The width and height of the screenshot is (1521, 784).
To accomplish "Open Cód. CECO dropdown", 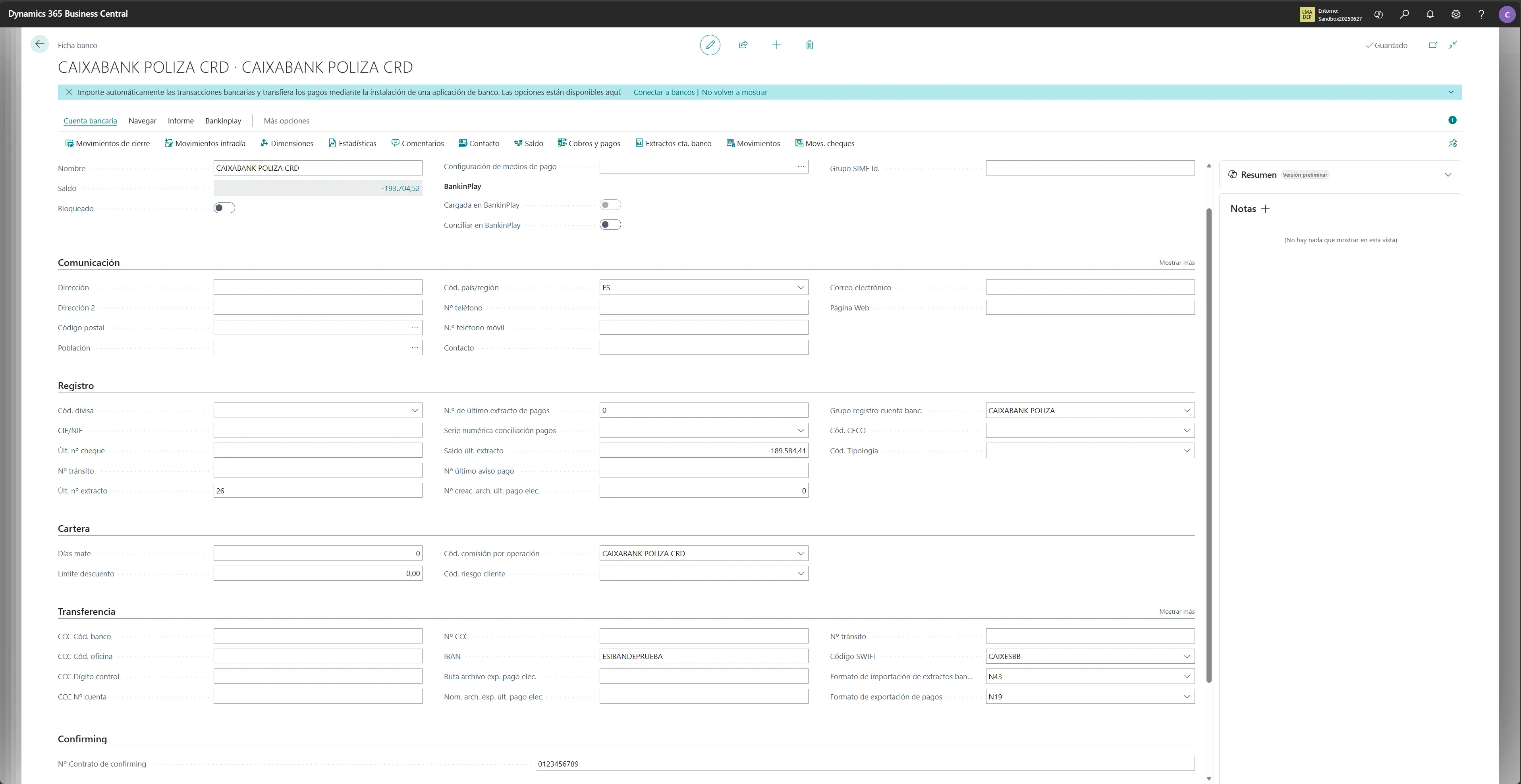I will (1187, 430).
